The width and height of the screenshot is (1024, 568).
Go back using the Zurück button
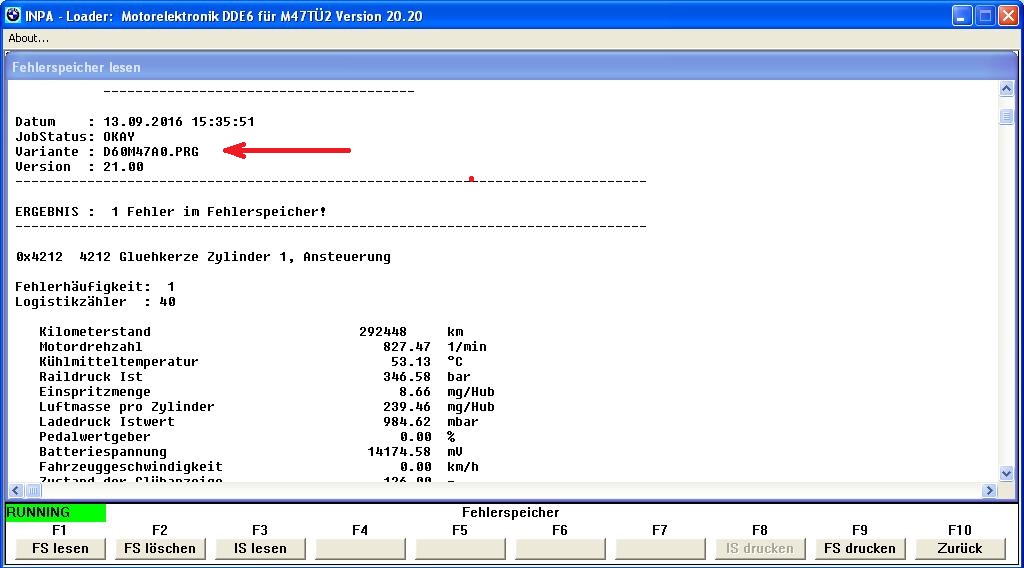pyautogui.click(x=960, y=548)
